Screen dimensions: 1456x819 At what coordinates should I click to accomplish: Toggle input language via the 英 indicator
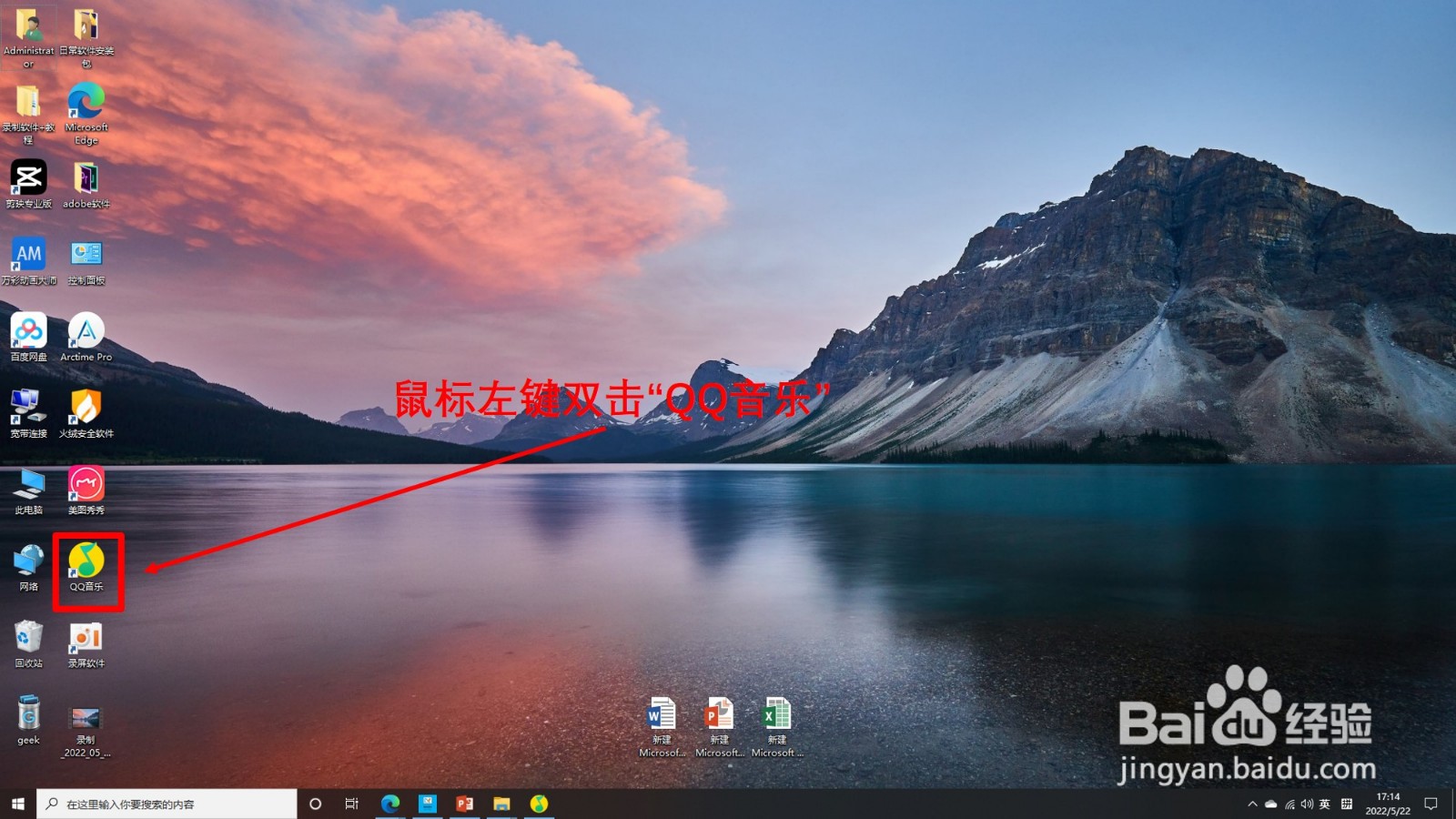[x=1325, y=804]
